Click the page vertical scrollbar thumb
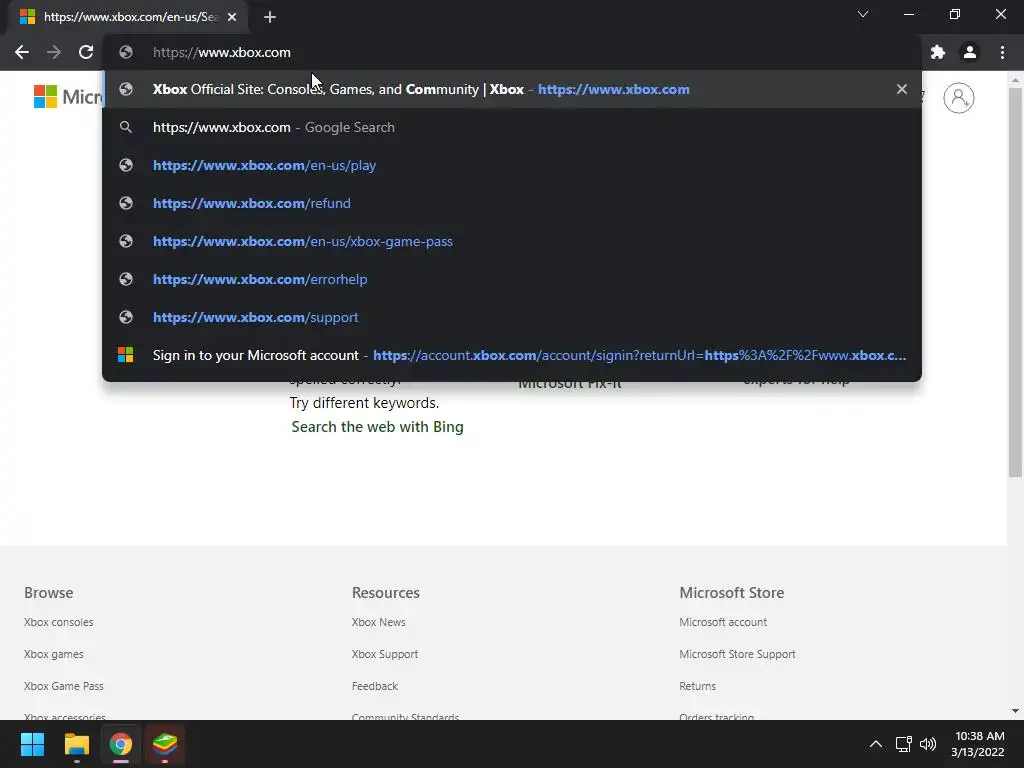Screen dimensions: 1024x768 1015,282
